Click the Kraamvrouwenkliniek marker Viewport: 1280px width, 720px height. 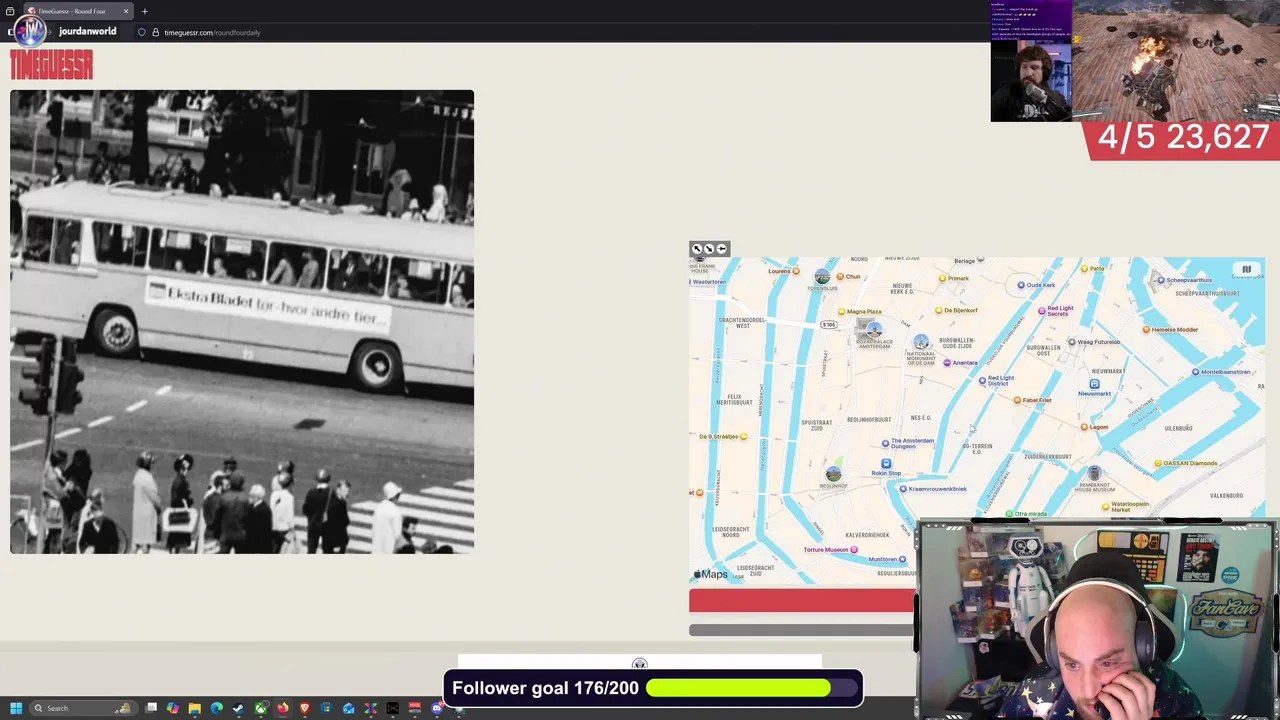click(x=903, y=489)
